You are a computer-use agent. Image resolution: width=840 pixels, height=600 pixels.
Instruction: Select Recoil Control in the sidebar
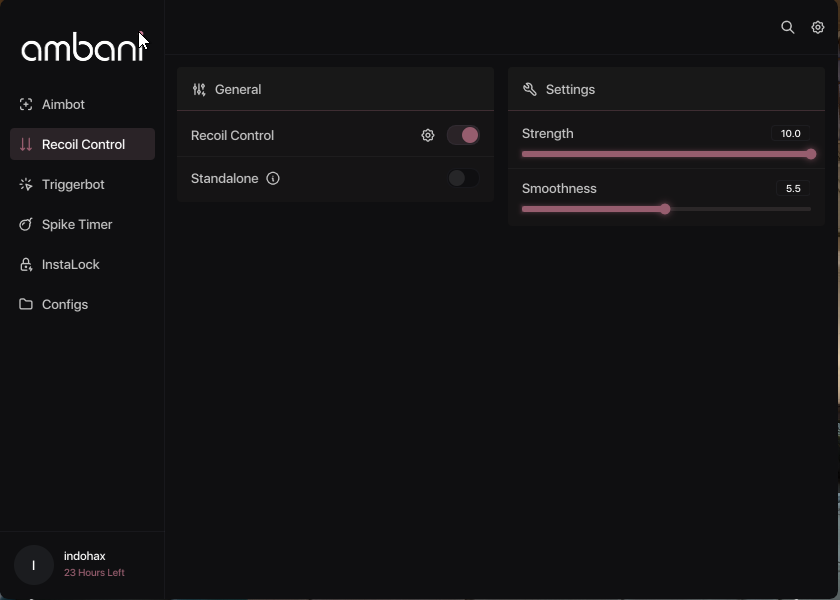[x=82, y=144]
